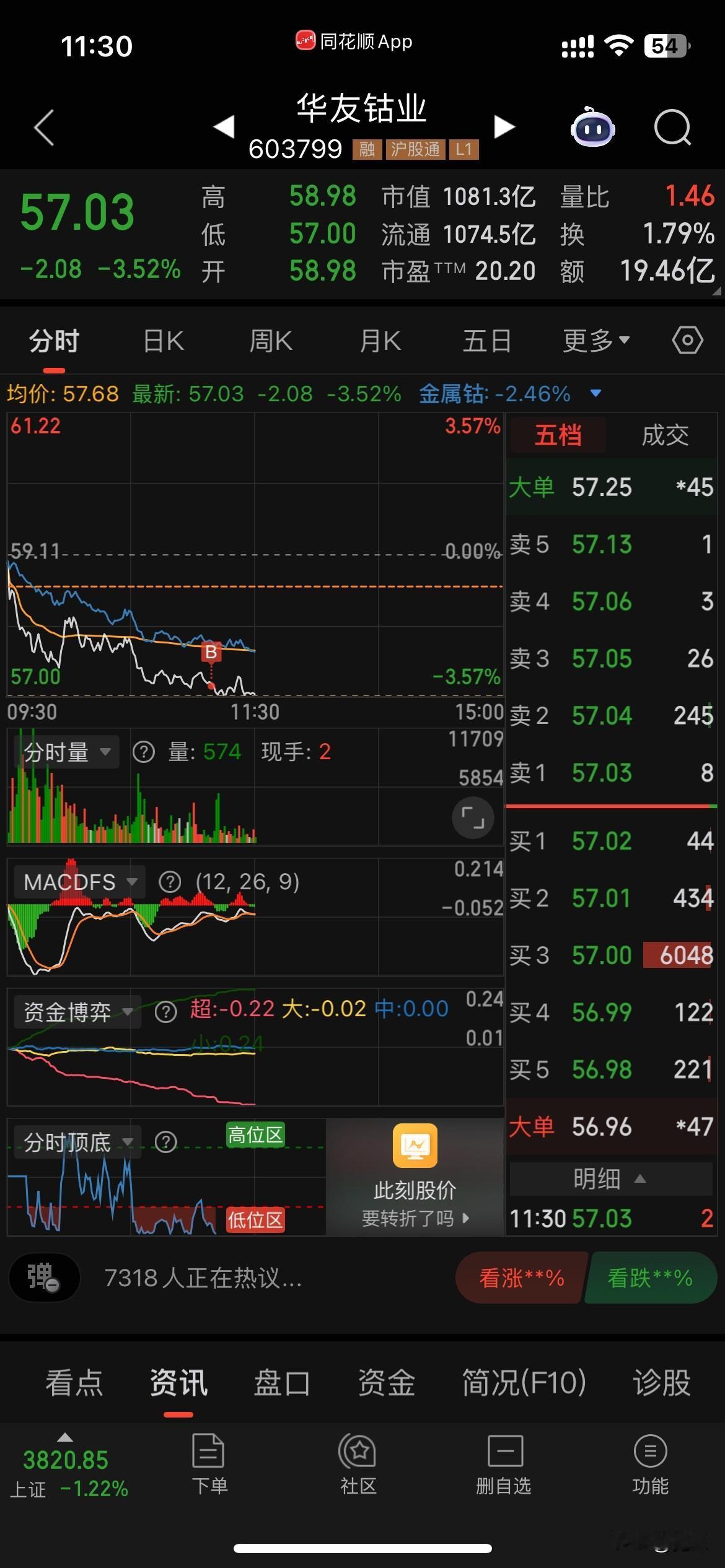Tap 卖2 row at 57.04
Image resolution: width=725 pixels, height=1568 pixels.
pos(611,715)
